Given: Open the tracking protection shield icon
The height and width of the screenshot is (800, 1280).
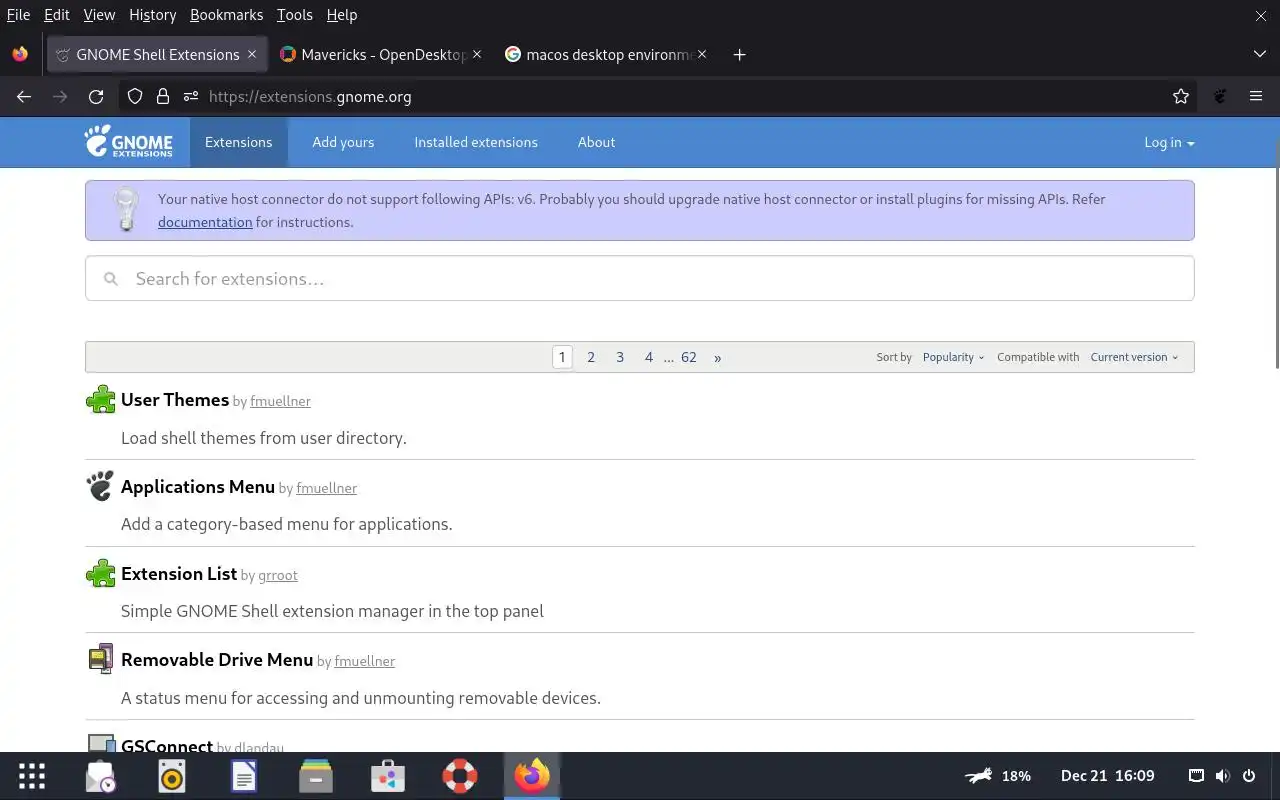Looking at the screenshot, I should (135, 97).
